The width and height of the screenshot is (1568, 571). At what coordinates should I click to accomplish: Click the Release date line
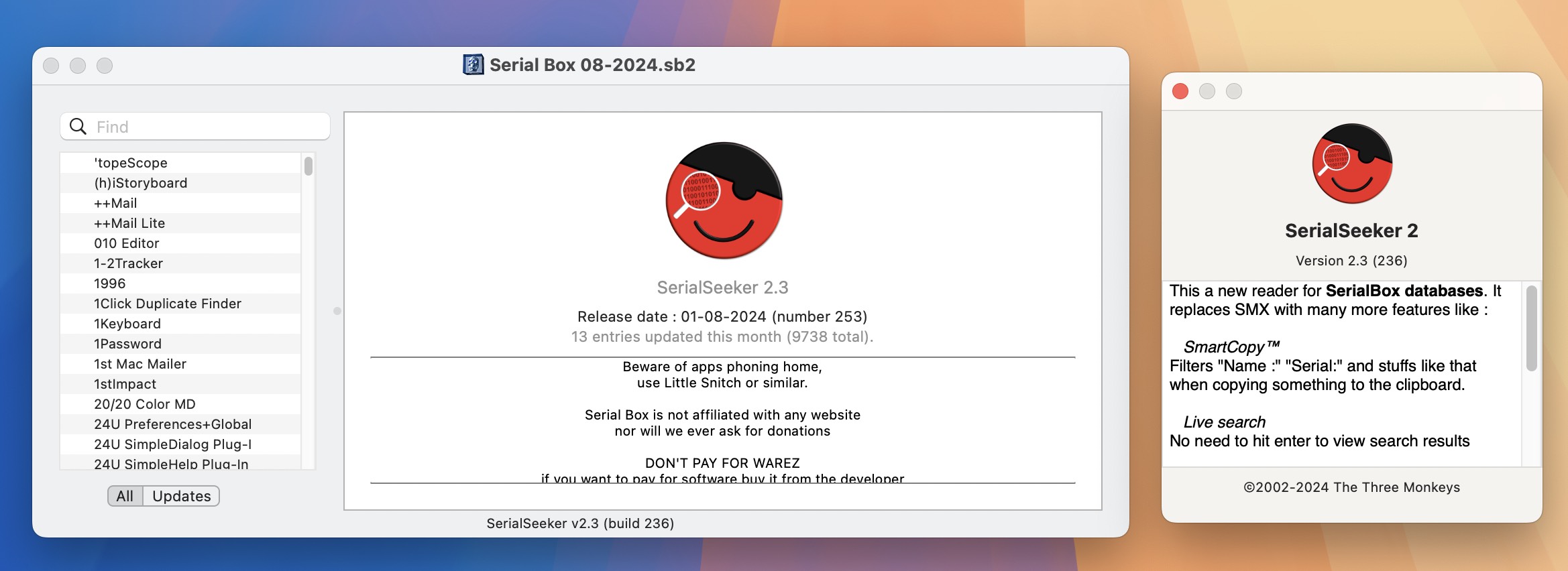(722, 316)
